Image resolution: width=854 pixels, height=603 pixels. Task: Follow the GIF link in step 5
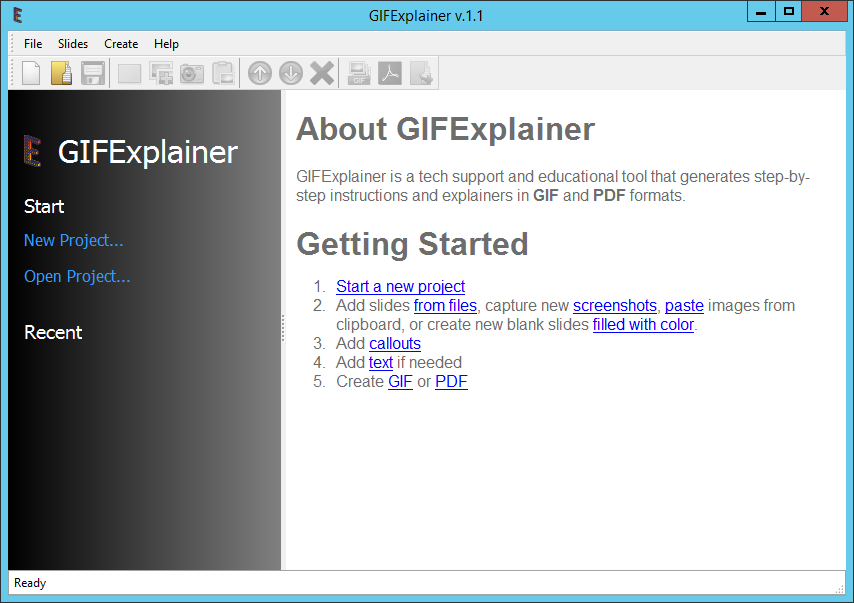coord(400,382)
